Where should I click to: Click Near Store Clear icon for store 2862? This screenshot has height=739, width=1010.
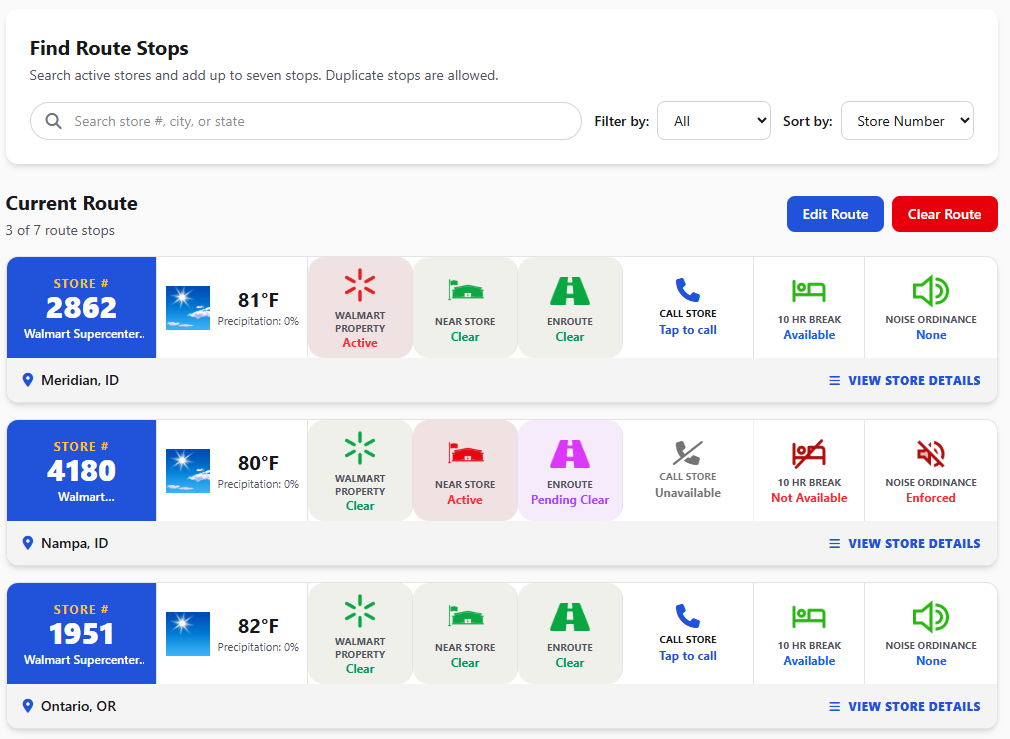[465, 291]
